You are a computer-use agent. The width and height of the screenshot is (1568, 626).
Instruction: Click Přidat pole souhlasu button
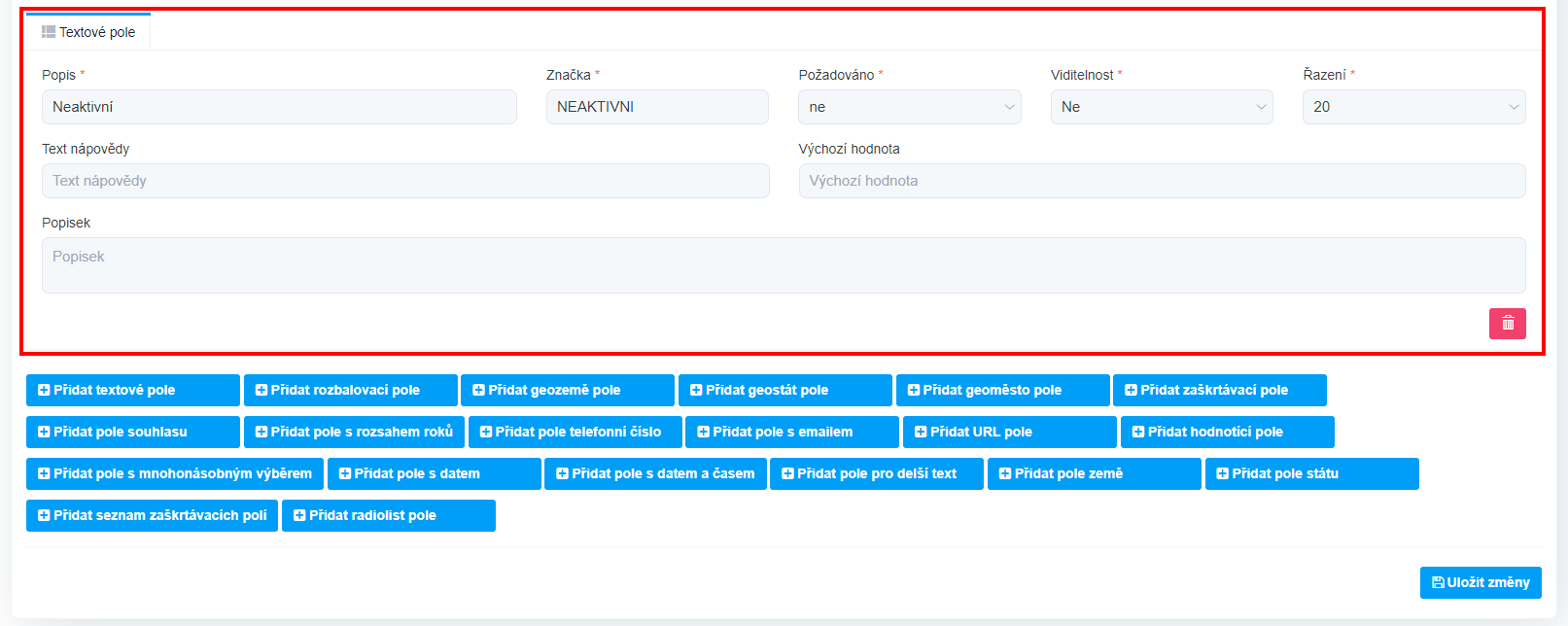click(x=133, y=432)
